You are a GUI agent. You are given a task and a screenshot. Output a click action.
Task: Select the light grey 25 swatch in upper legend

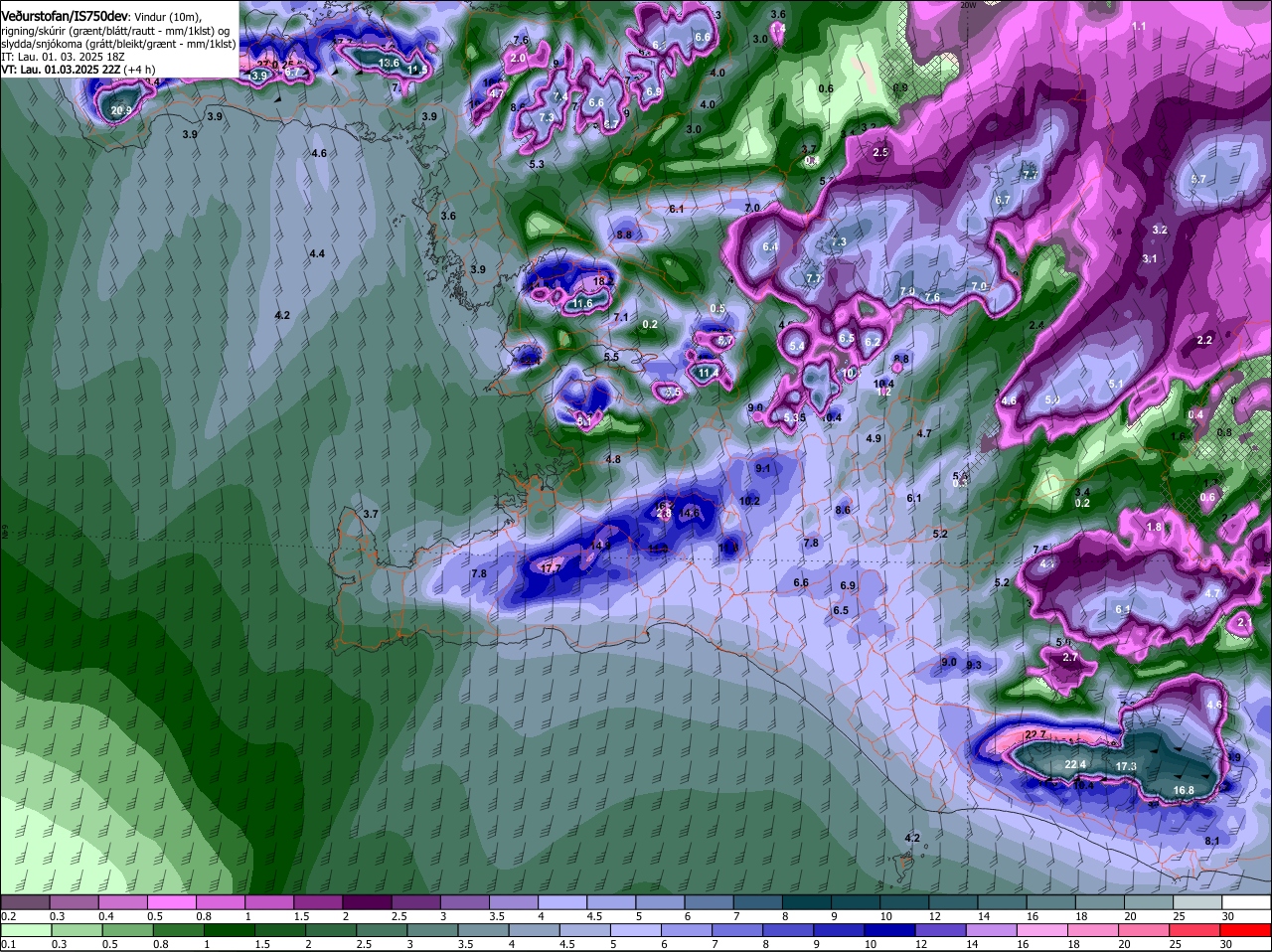[x=1197, y=902]
